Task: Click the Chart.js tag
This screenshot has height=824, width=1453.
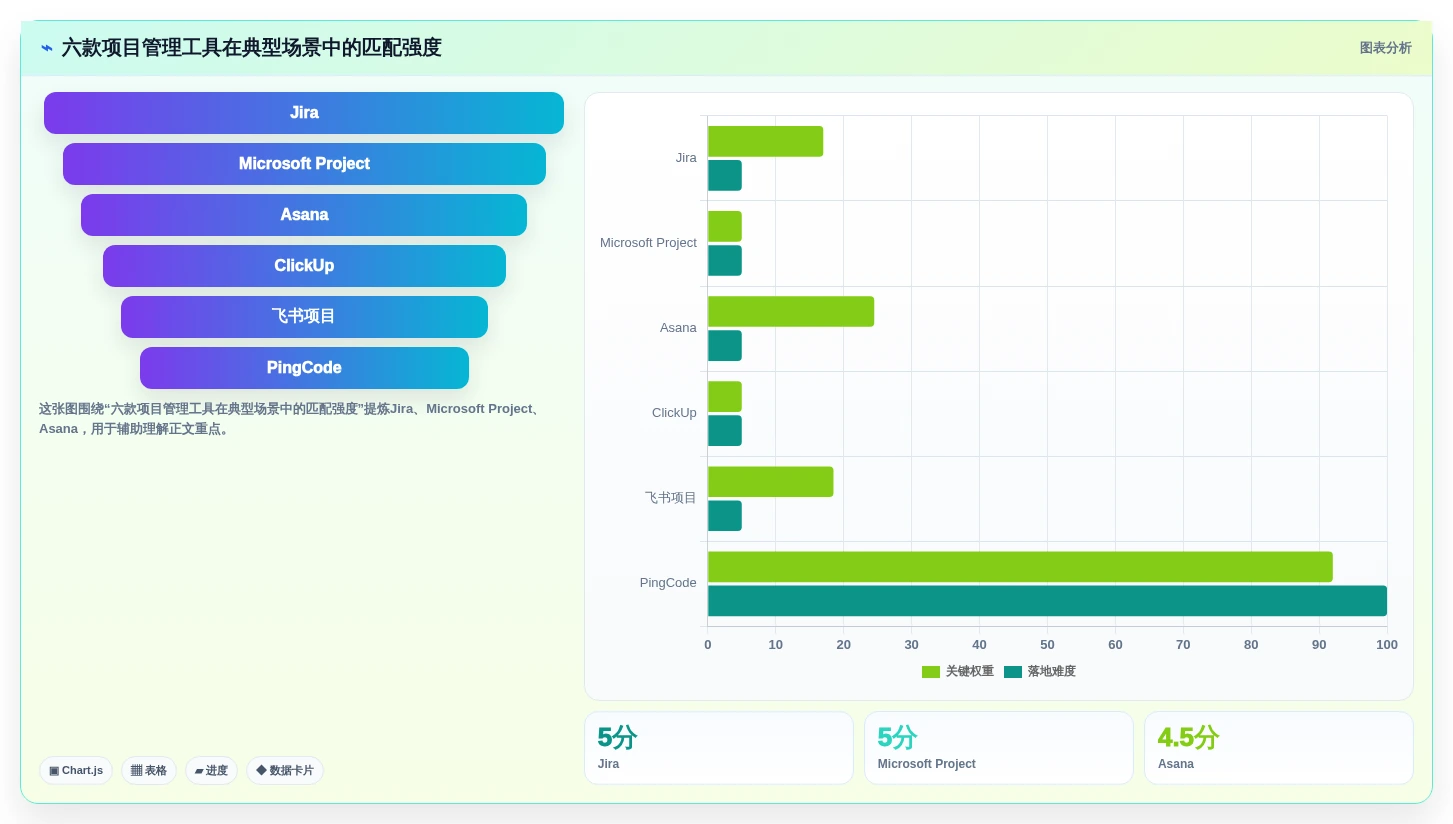Action: pos(76,770)
